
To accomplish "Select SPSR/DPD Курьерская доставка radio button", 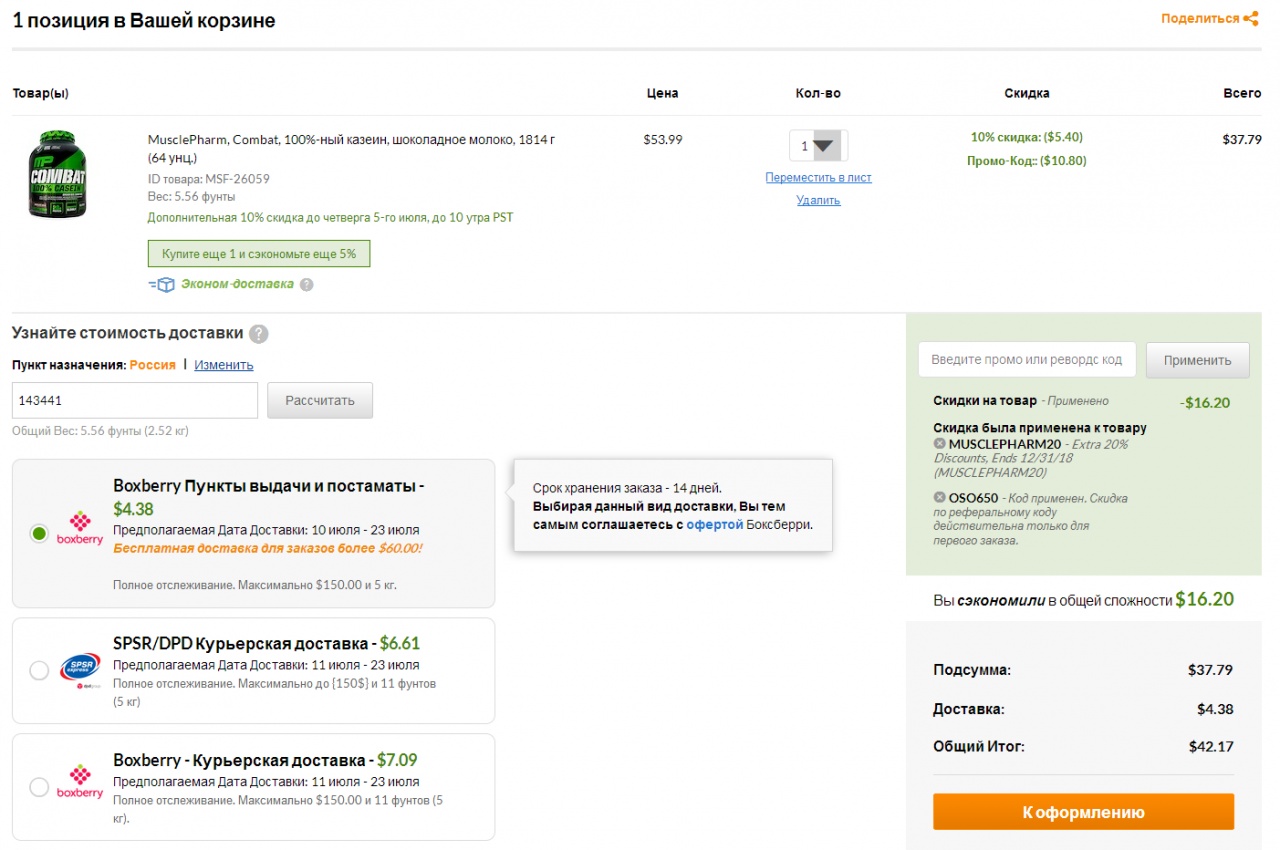I will pos(39,670).
